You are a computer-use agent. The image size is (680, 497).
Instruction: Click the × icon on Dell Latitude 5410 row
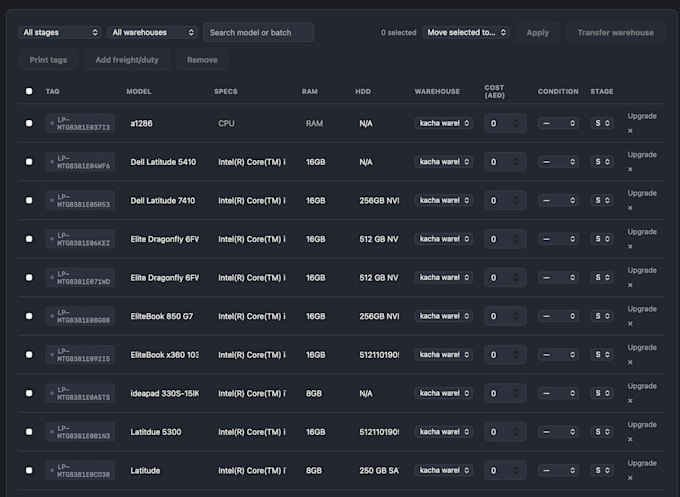click(x=630, y=169)
